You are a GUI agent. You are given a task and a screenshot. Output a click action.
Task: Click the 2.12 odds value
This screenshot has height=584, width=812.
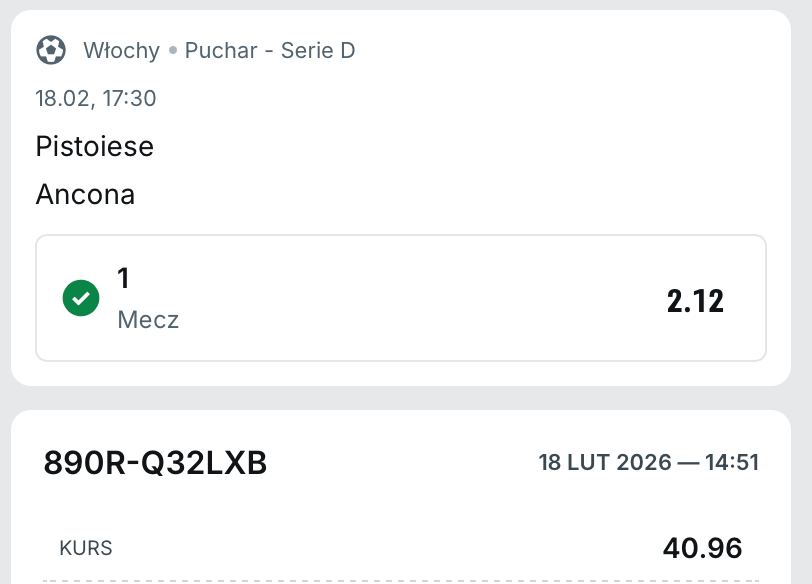(x=695, y=300)
